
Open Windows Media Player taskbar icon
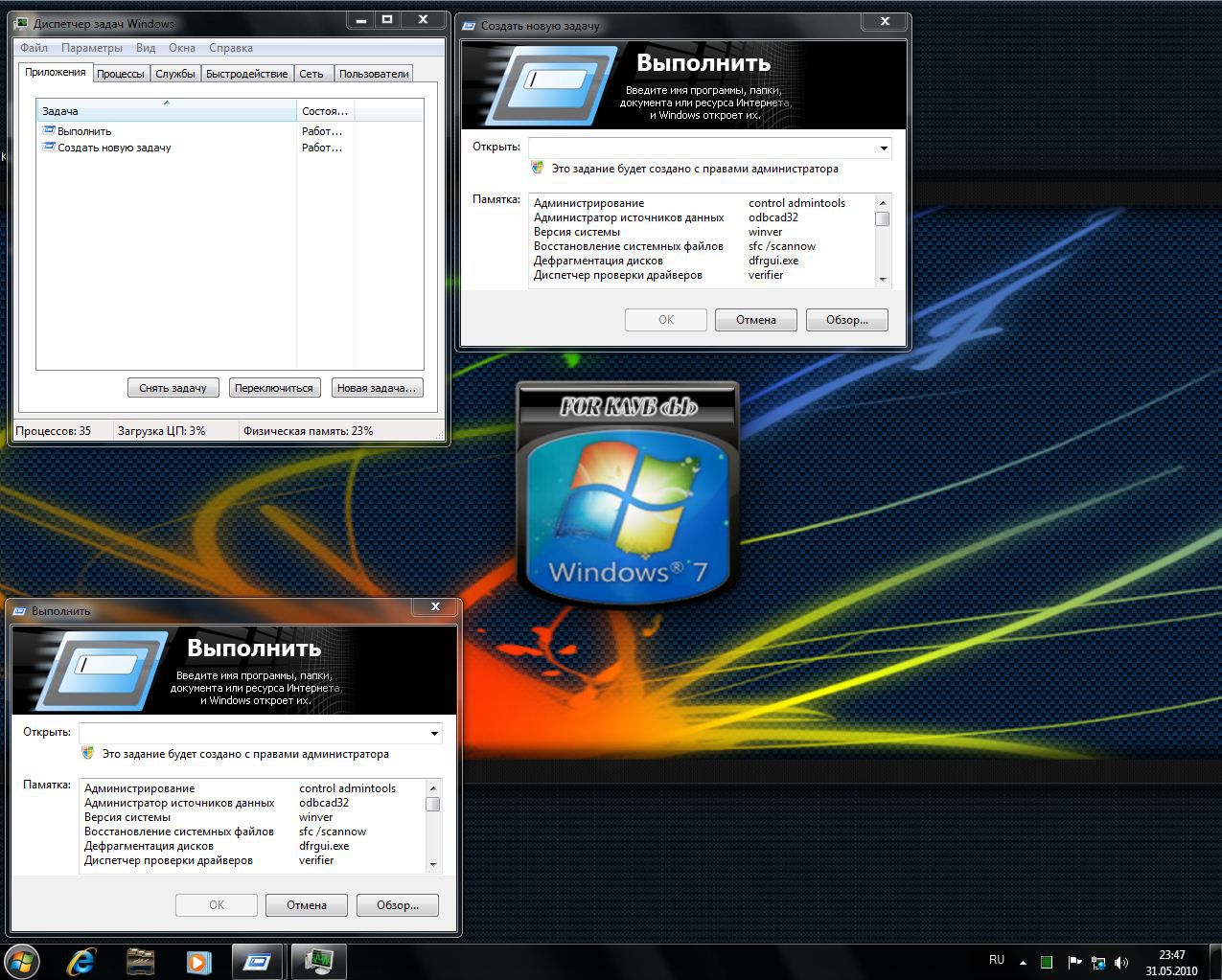(x=198, y=961)
